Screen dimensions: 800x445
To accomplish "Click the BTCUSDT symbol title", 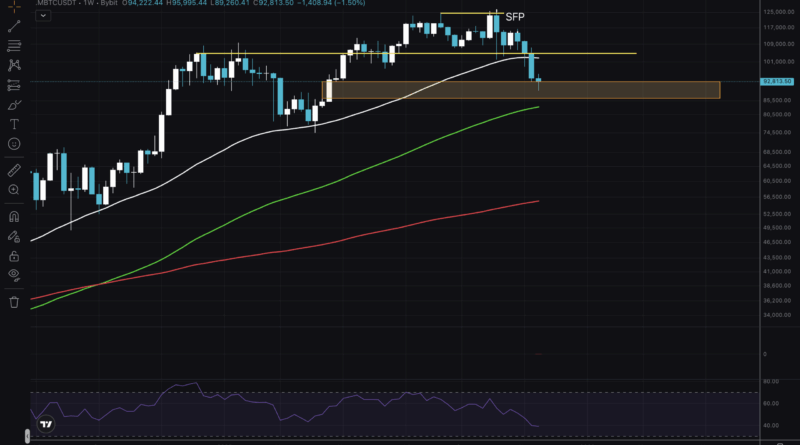I will click(x=58, y=5).
